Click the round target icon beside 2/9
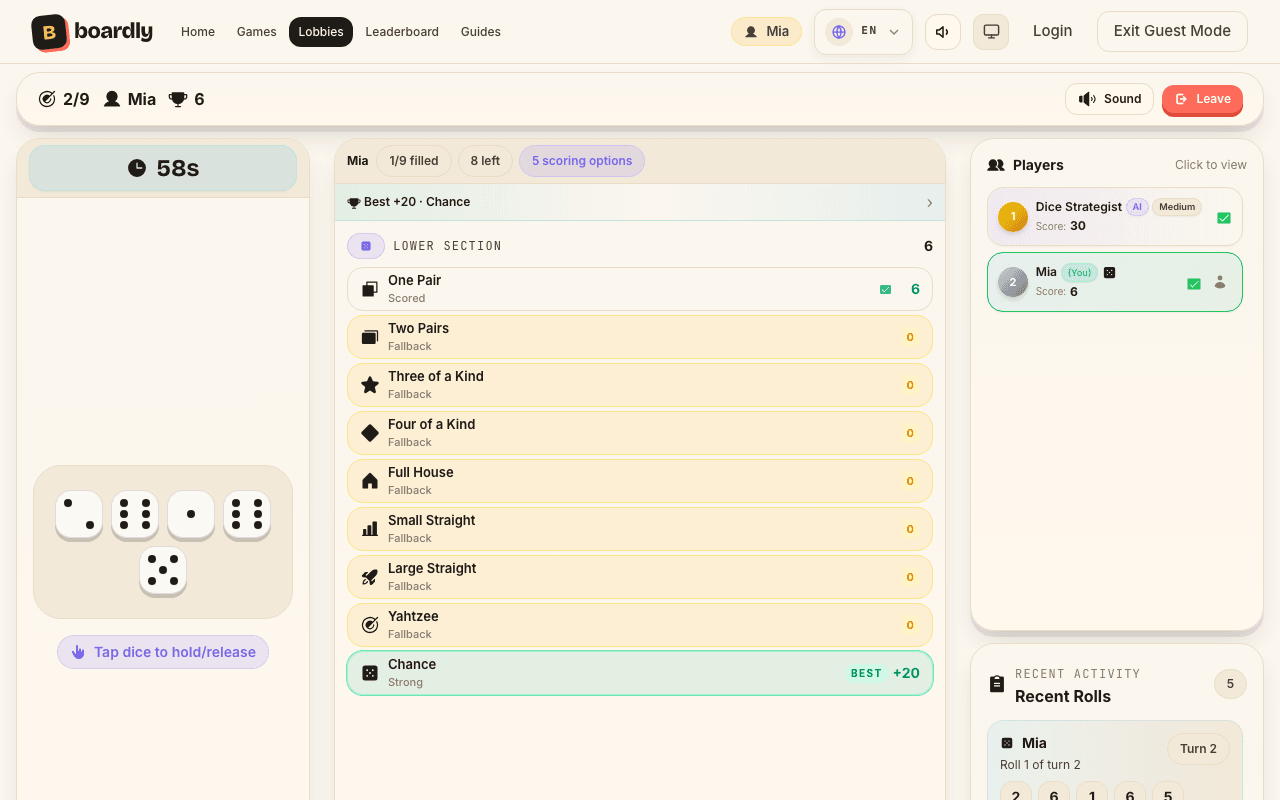 [47, 99]
